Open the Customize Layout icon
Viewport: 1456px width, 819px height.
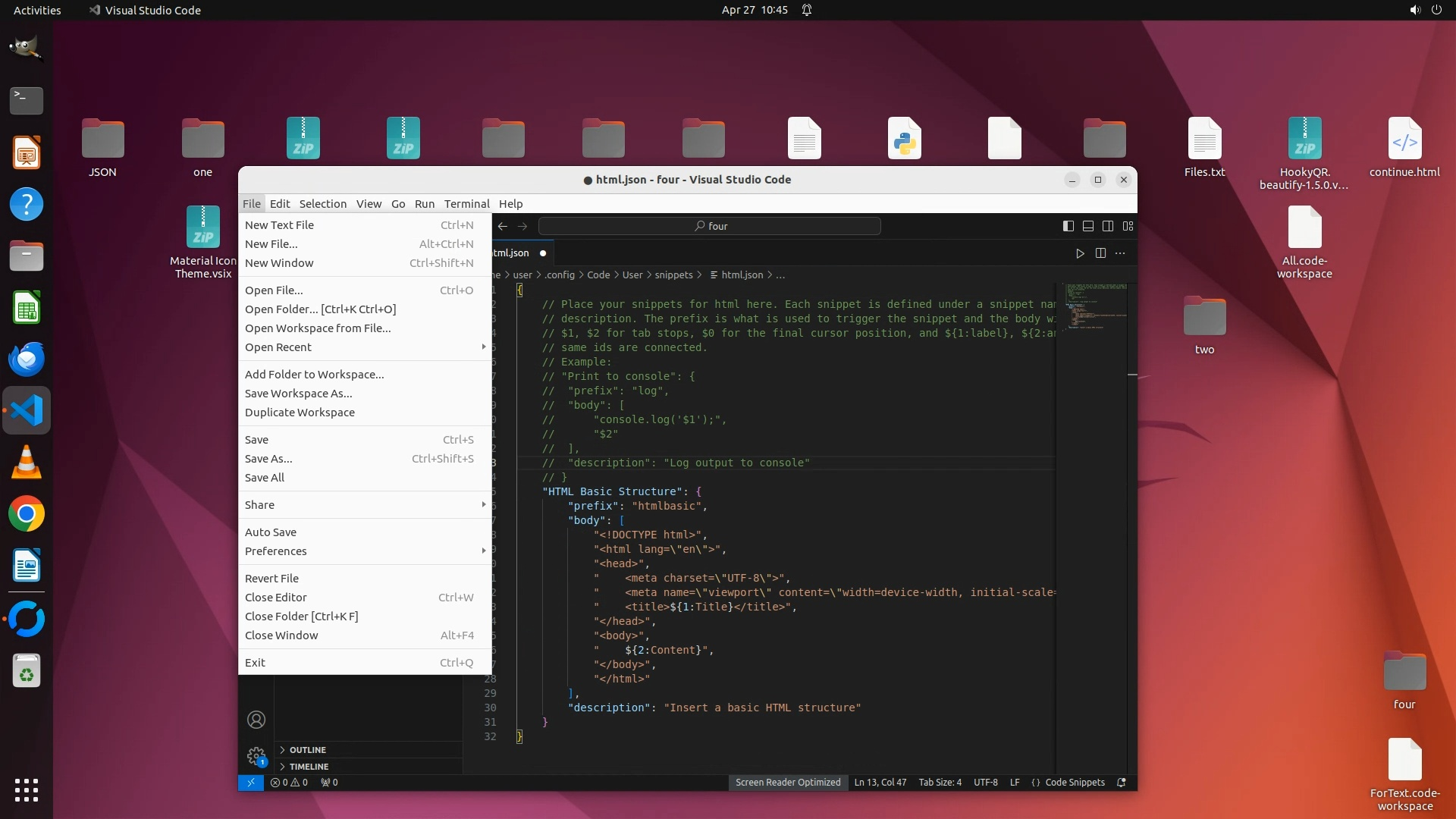(1128, 226)
